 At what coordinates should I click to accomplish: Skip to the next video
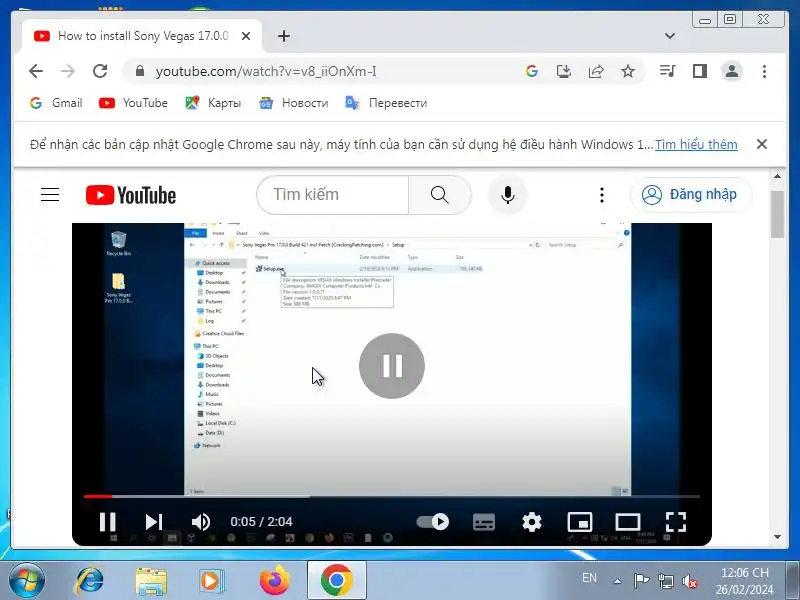(154, 522)
